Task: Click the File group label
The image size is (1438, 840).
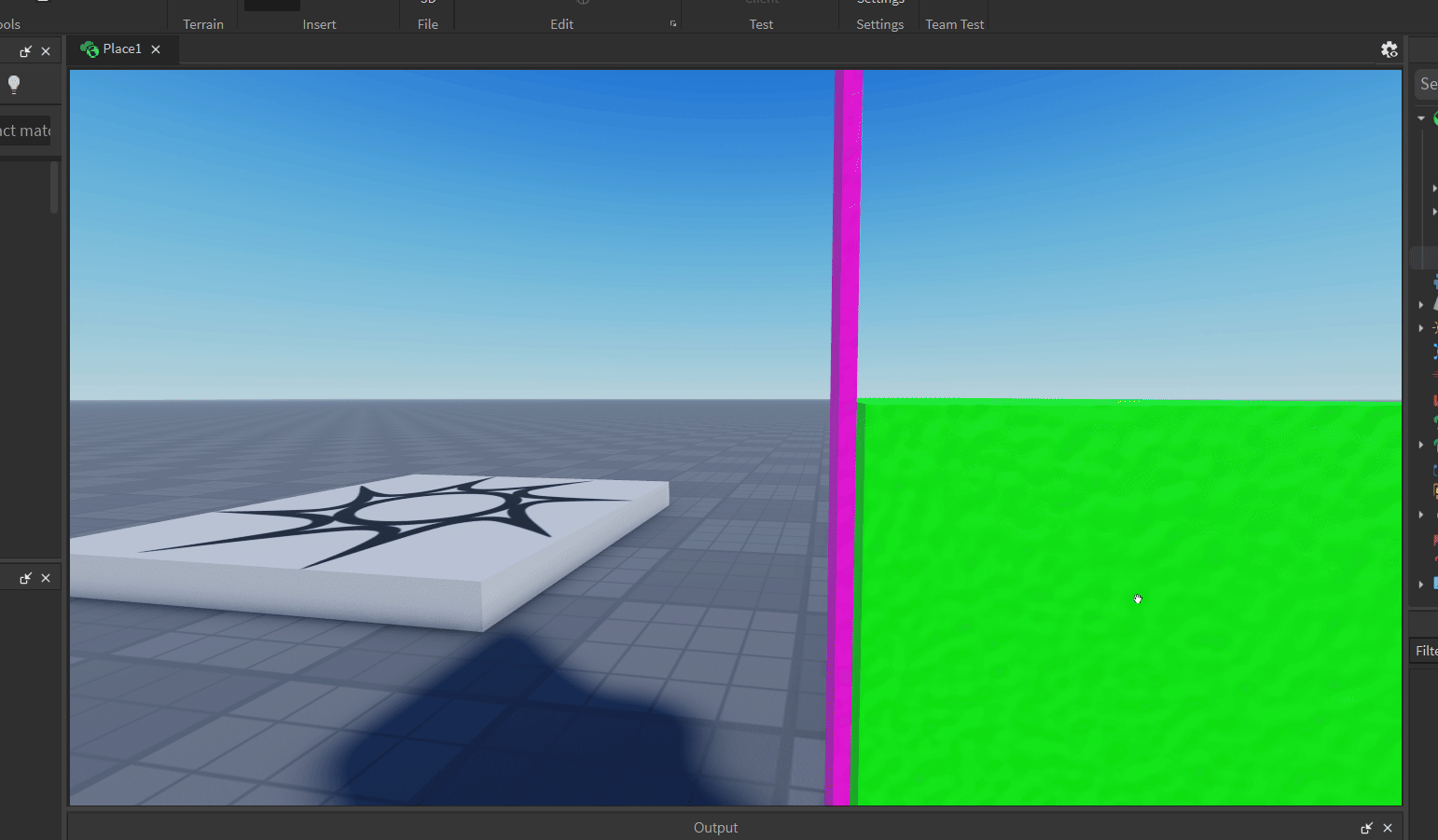Action: [x=428, y=24]
